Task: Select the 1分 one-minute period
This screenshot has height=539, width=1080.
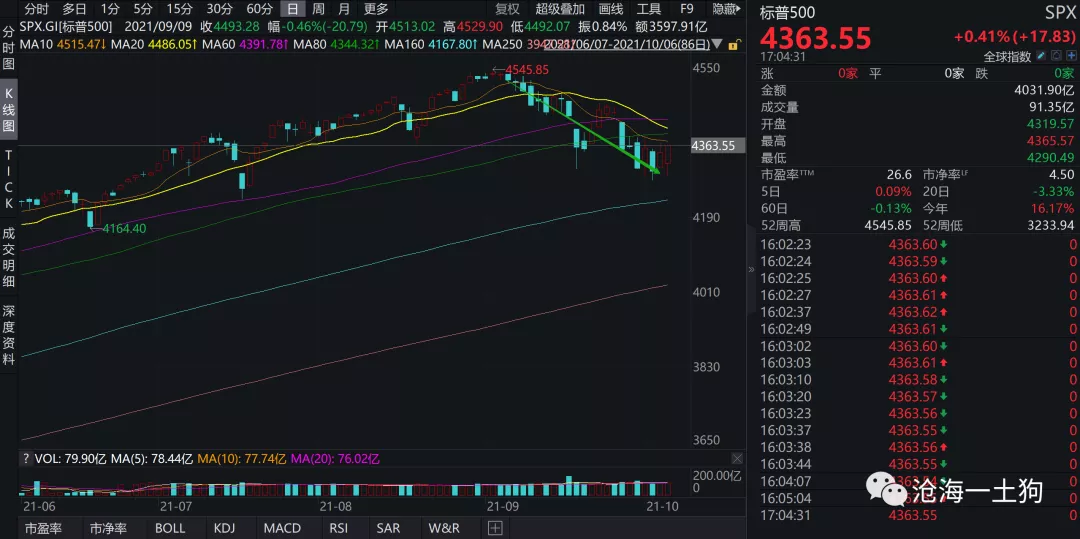Action: click(109, 9)
